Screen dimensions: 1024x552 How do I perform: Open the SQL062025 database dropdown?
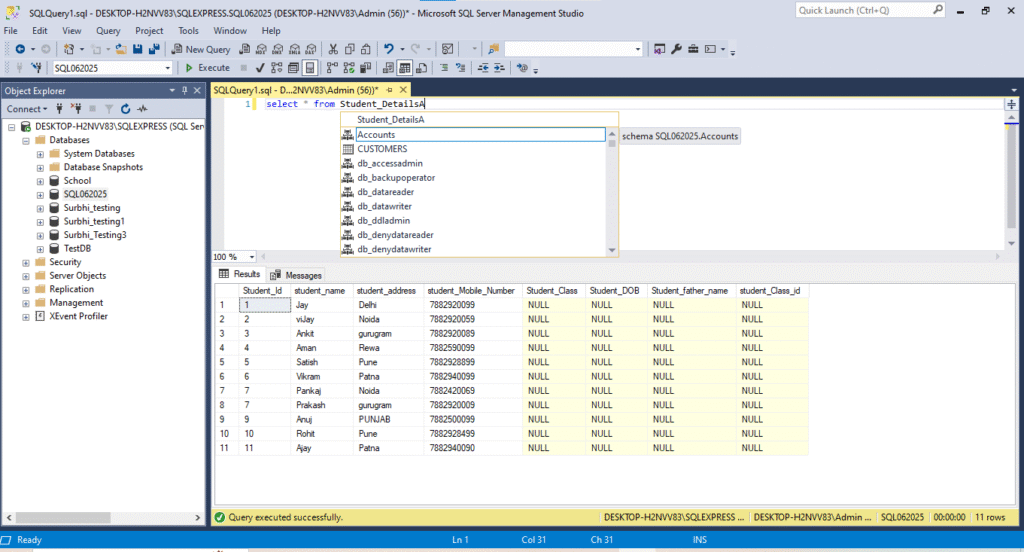(167, 68)
